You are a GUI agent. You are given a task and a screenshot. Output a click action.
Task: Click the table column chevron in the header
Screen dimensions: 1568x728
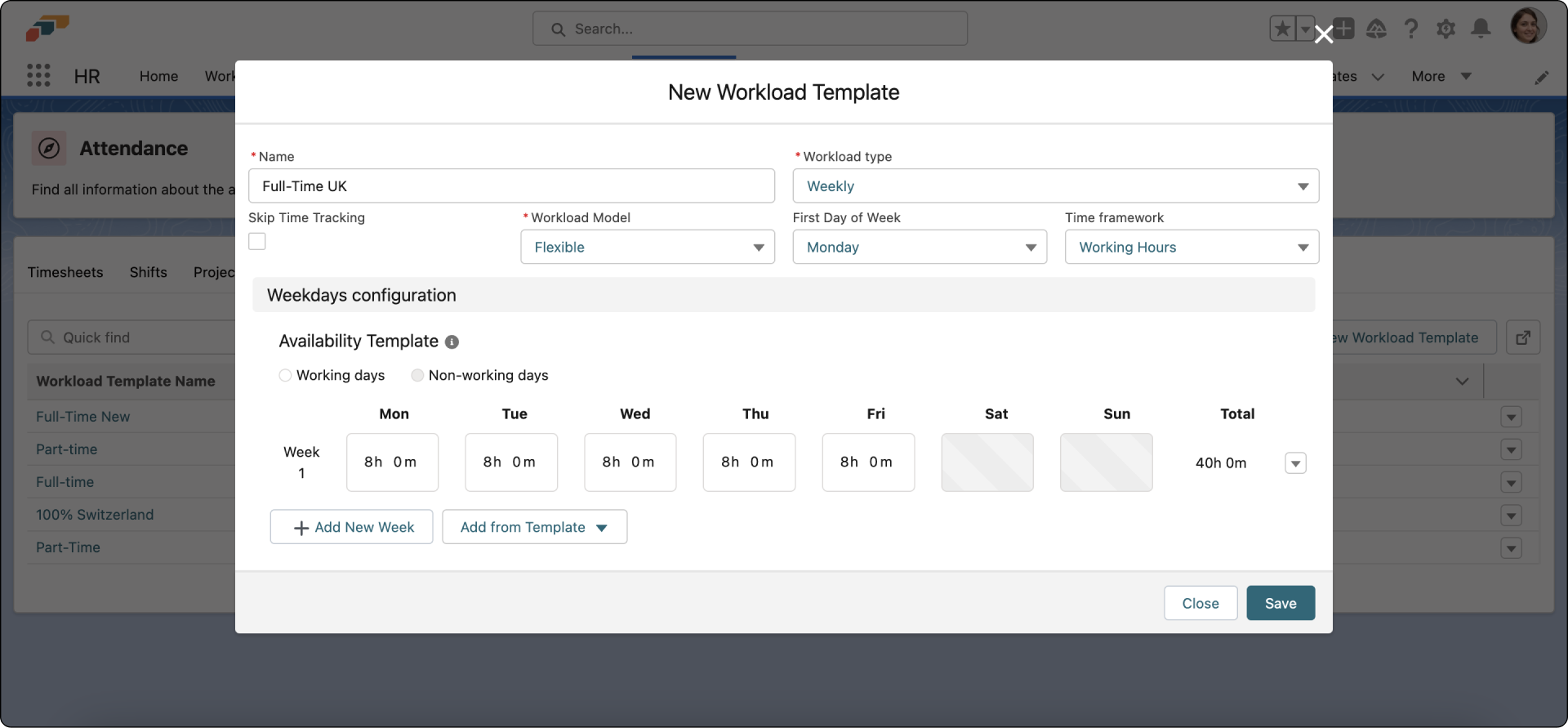tap(1462, 382)
